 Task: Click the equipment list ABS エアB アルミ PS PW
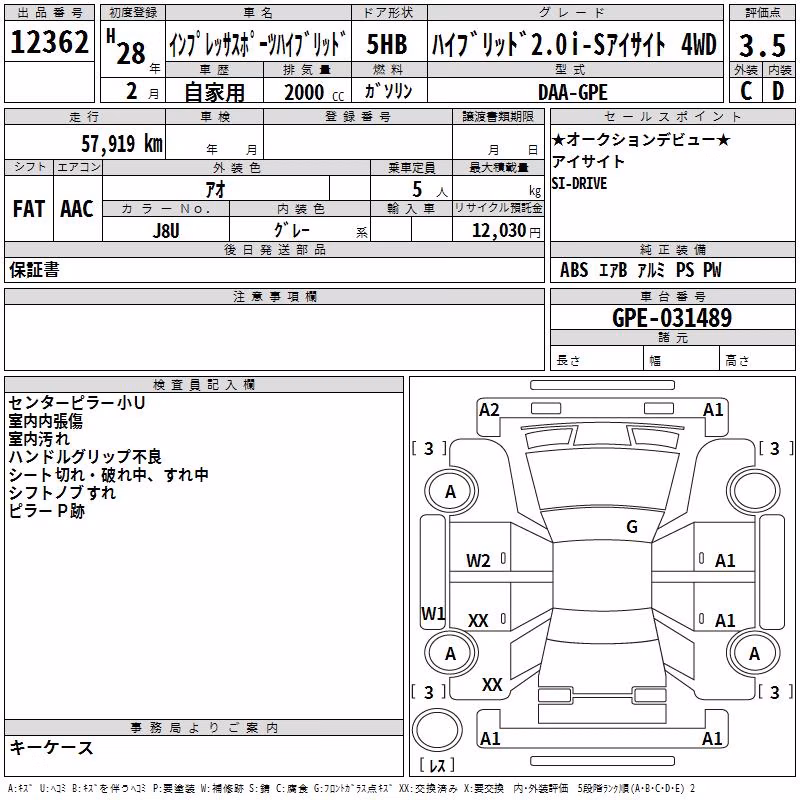click(640, 270)
